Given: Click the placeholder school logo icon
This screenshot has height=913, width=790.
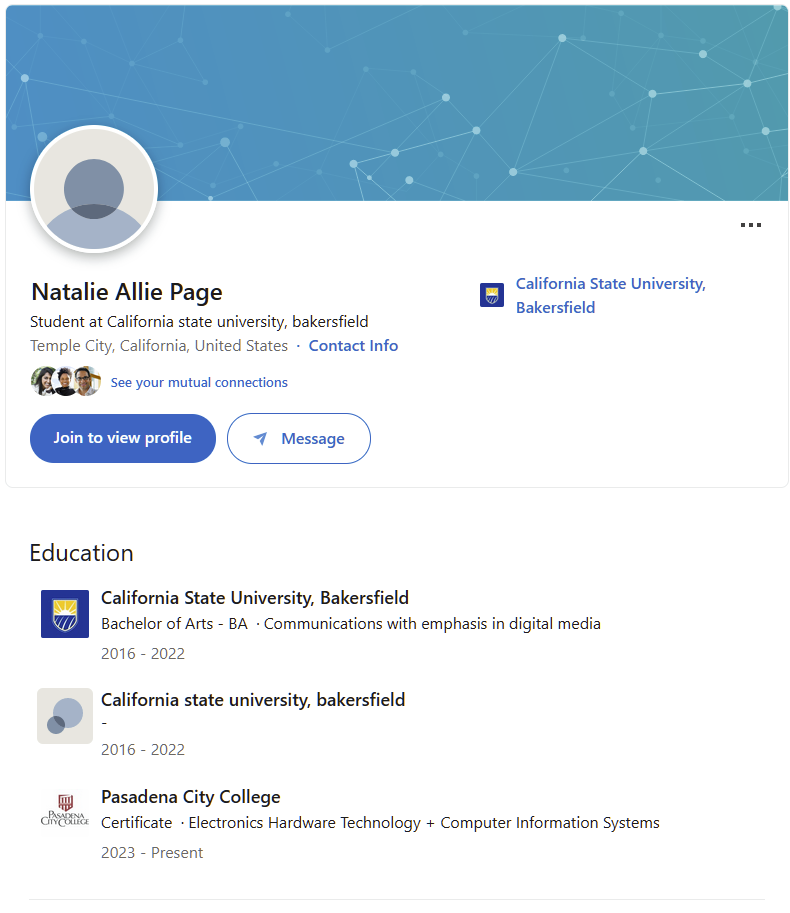Looking at the screenshot, I should pos(65,716).
